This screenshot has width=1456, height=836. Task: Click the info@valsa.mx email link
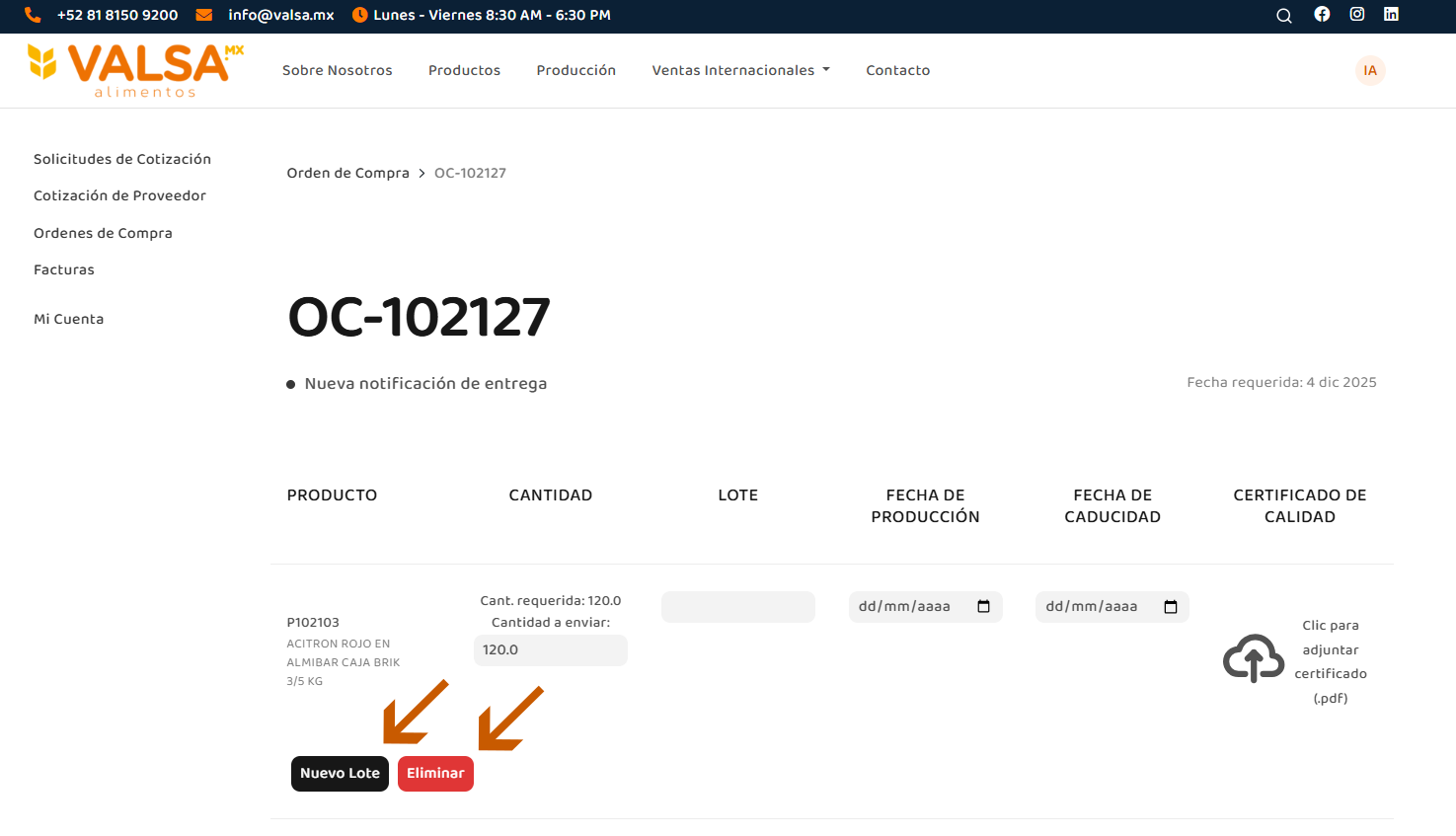pos(280,15)
